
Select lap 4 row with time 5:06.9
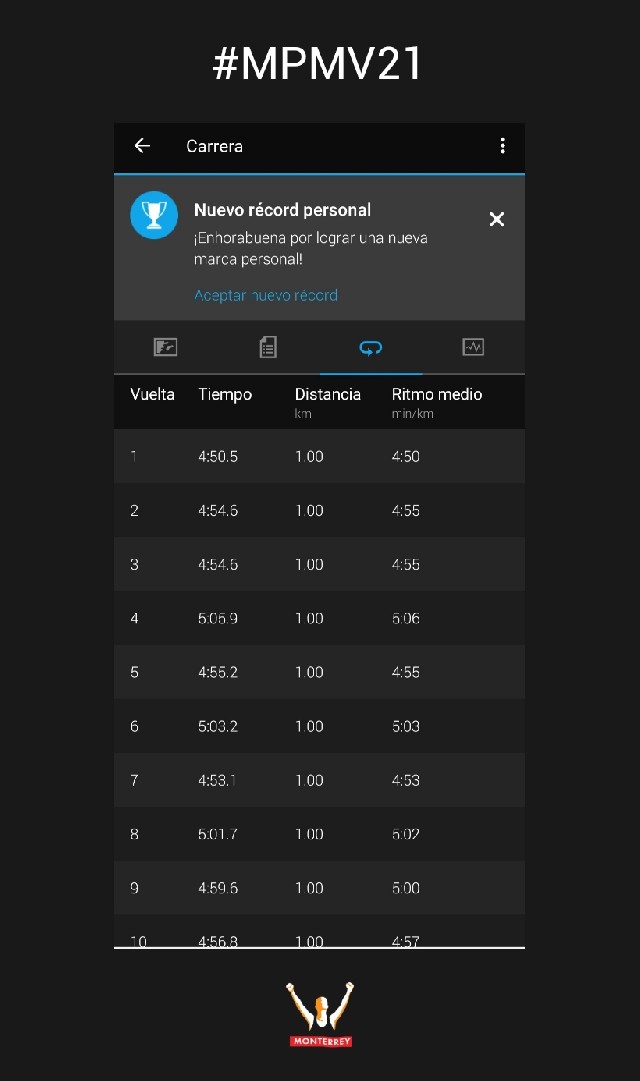[319, 618]
